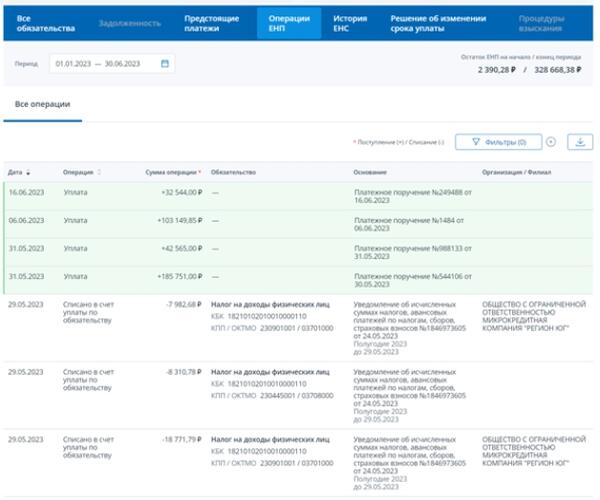
Task: Open Решение об изменении срока уплаты tab
Action: (438, 24)
